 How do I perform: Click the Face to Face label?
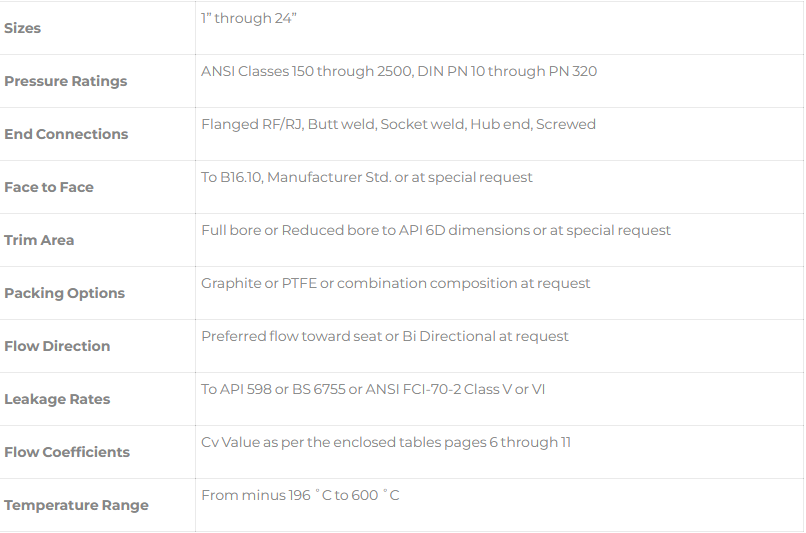(49, 187)
